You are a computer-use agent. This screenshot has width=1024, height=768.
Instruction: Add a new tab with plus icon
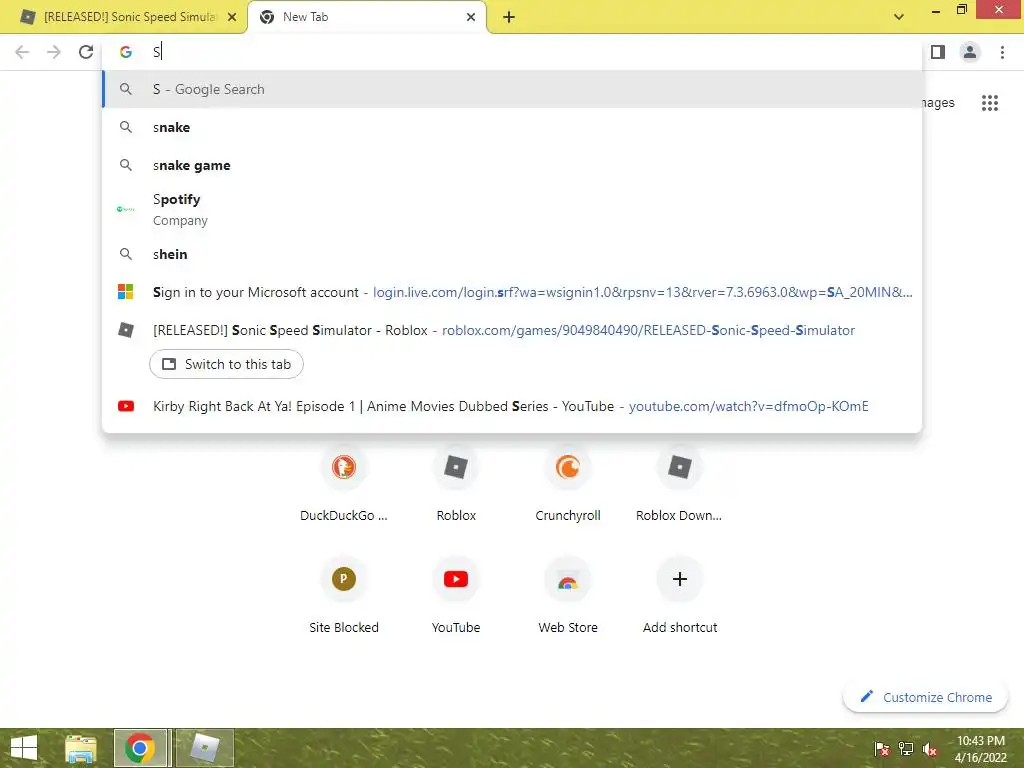pos(509,17)
